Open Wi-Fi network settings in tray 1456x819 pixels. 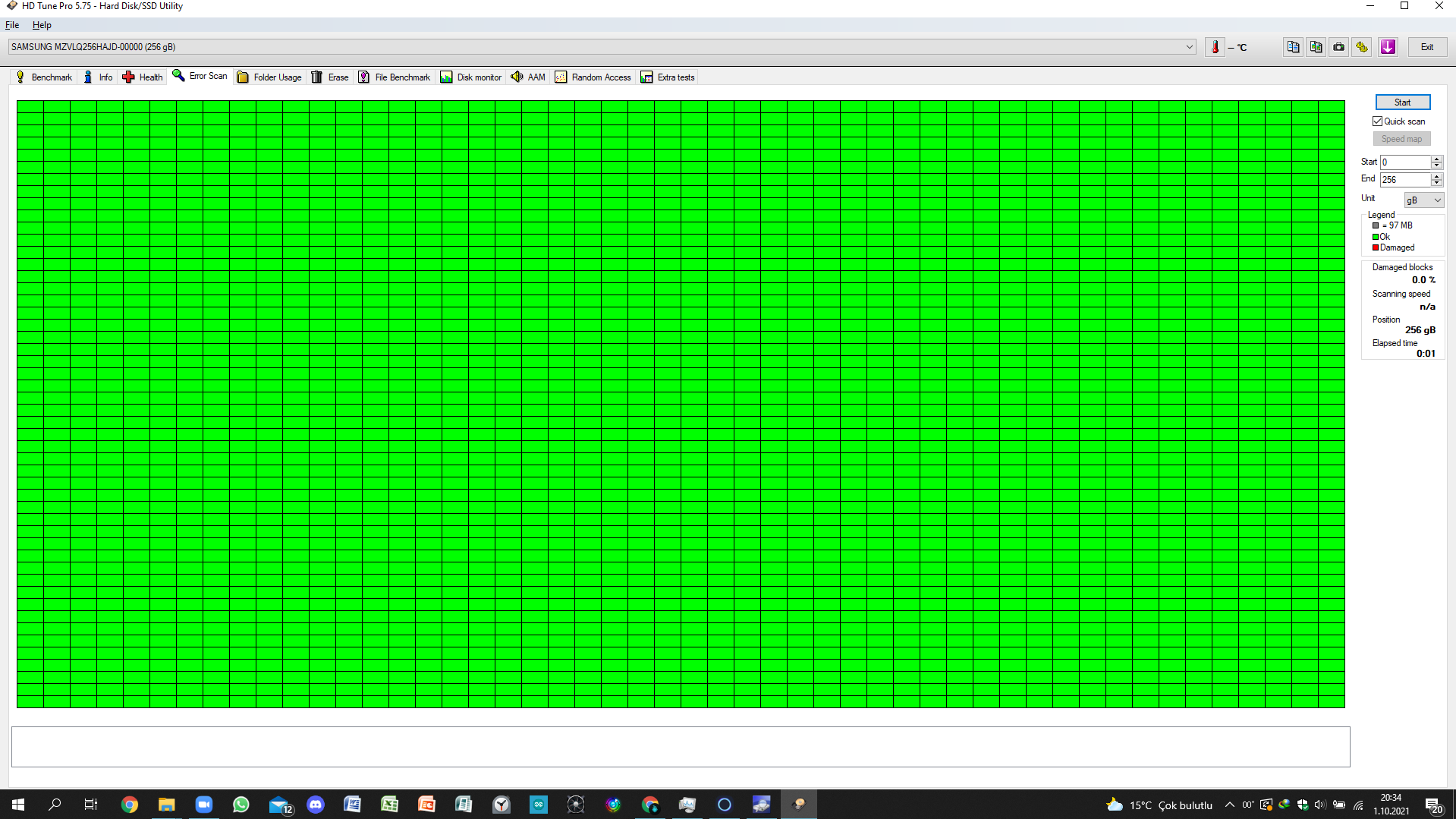[1358, 805]
